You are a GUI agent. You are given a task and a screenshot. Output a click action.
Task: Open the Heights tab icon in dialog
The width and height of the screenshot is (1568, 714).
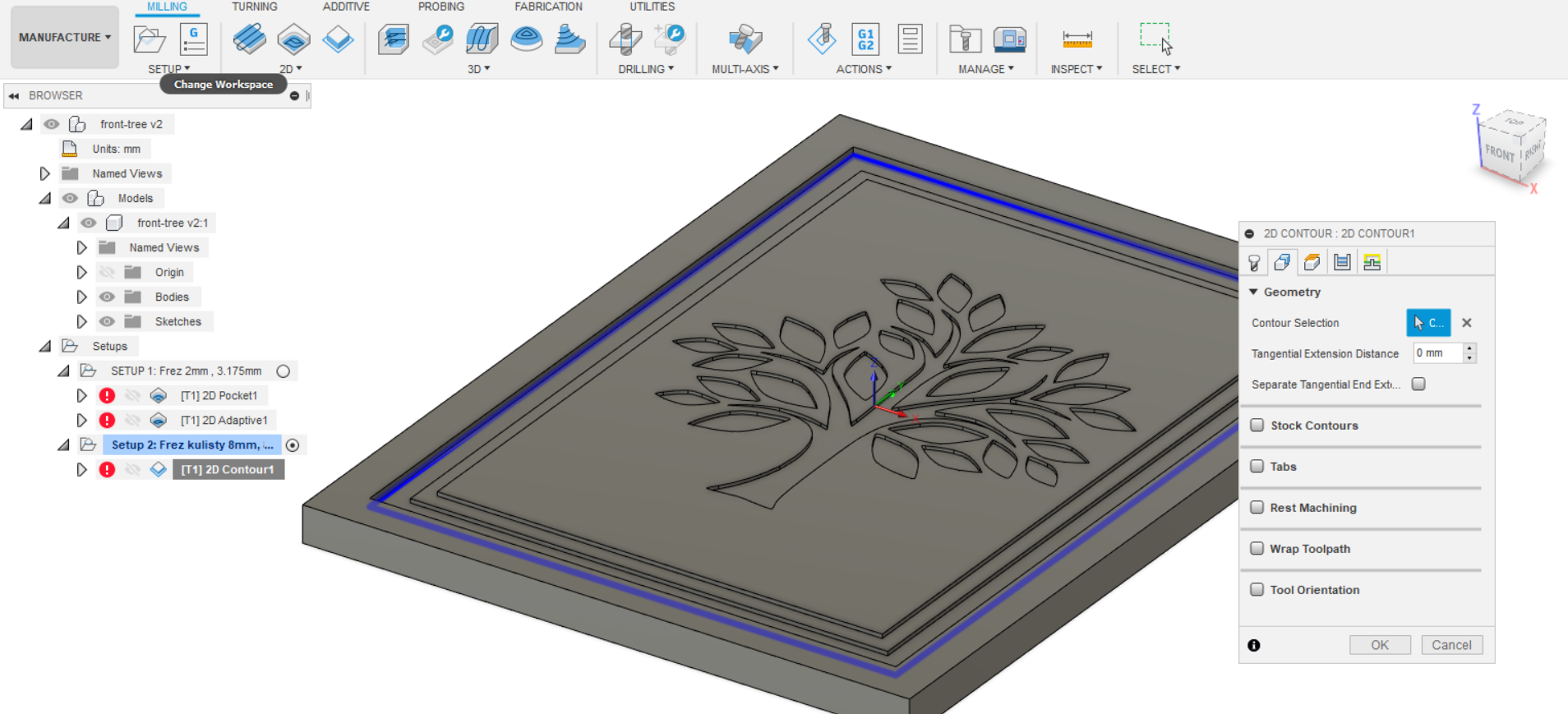coord(1312,262)
